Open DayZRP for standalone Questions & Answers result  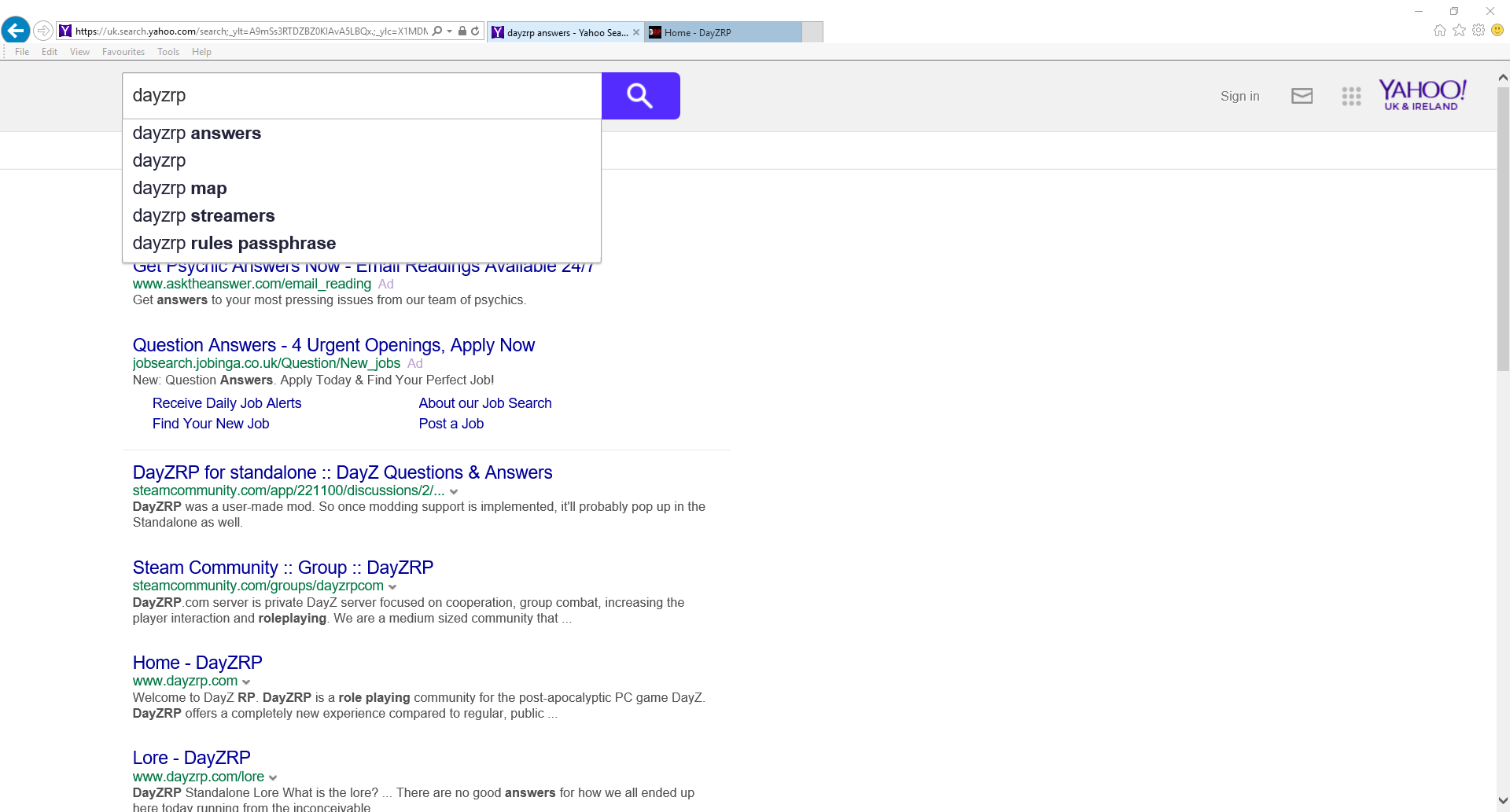[342, 472]
